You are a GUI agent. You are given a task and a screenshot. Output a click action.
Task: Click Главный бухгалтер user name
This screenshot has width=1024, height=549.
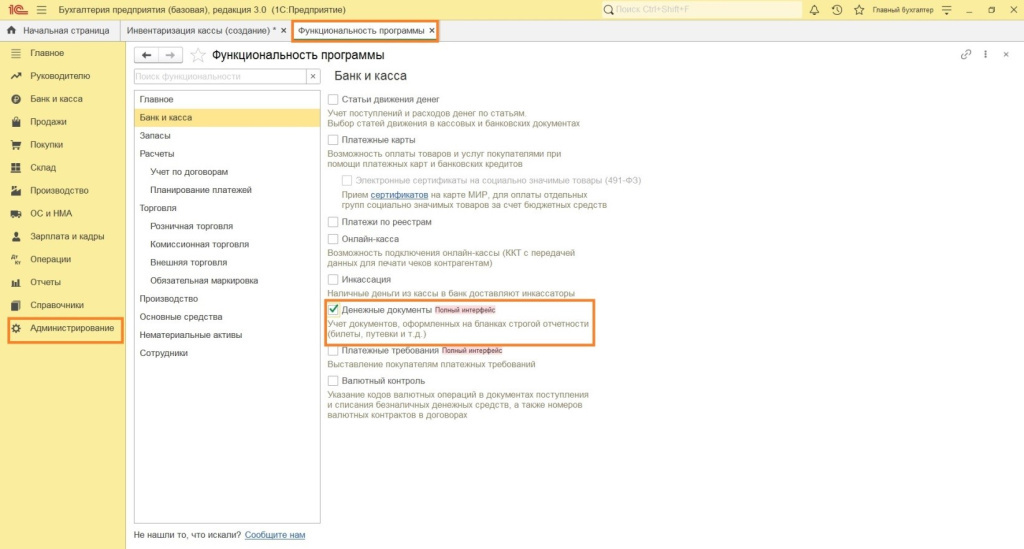click(903, 10)
